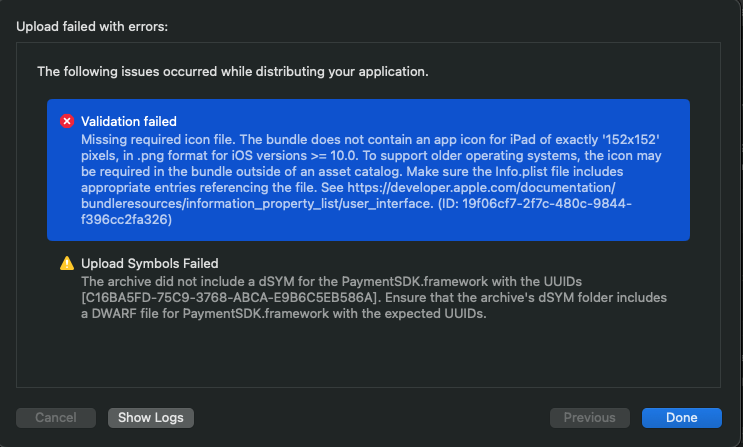Click the yellow warning triangle icon
Image resolution: width=743 pixels, height=447 pixels.
pyautogui.click(x=67, y=263)
